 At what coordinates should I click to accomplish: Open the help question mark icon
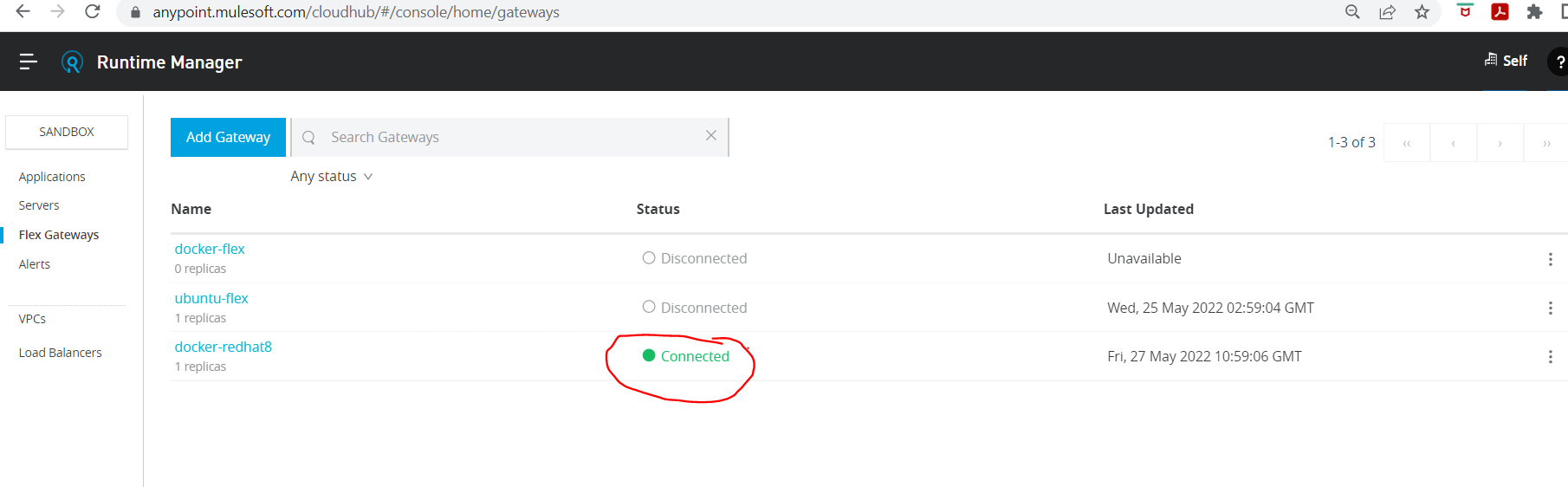coord(1558,62)
